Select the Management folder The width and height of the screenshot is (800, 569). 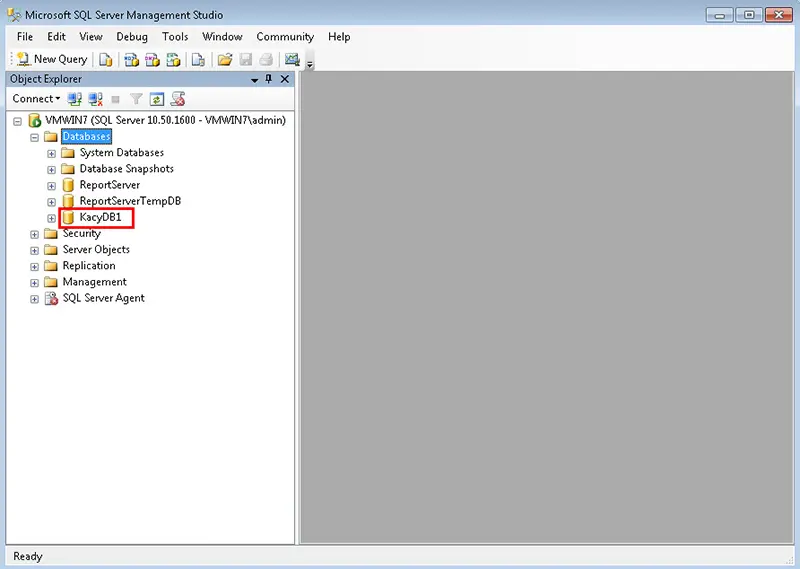pos(94,282)
